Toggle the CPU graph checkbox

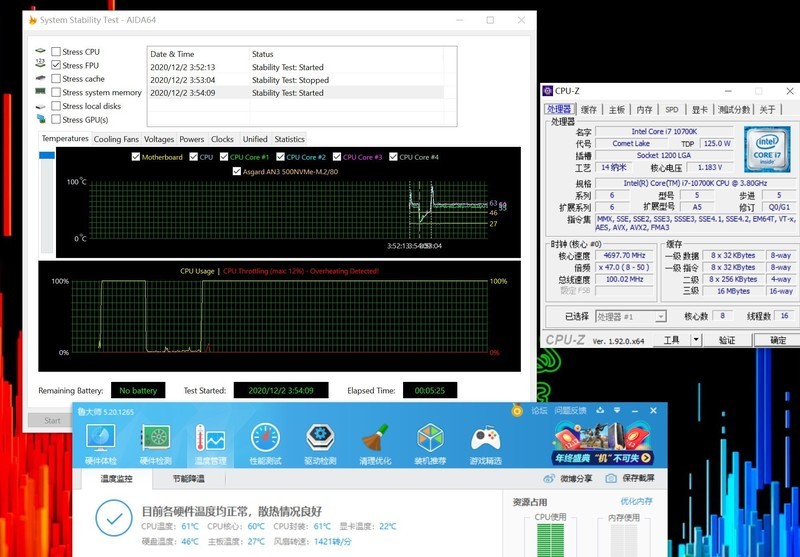coord(193,157)
